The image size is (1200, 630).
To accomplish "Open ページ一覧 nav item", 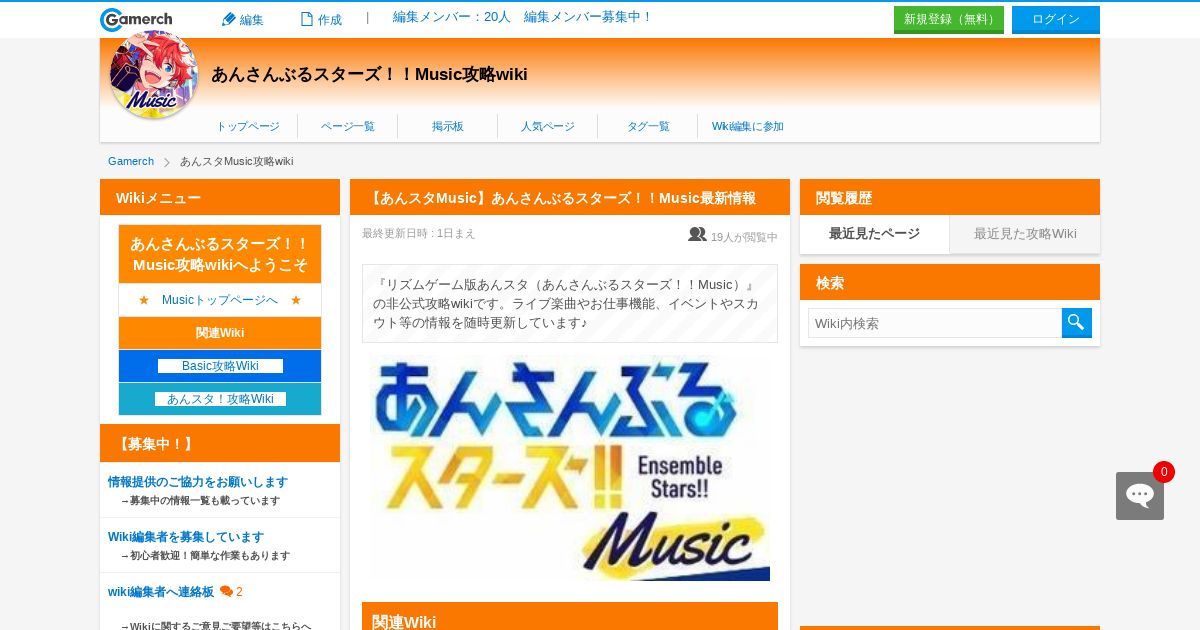I will tap(348, 126).
